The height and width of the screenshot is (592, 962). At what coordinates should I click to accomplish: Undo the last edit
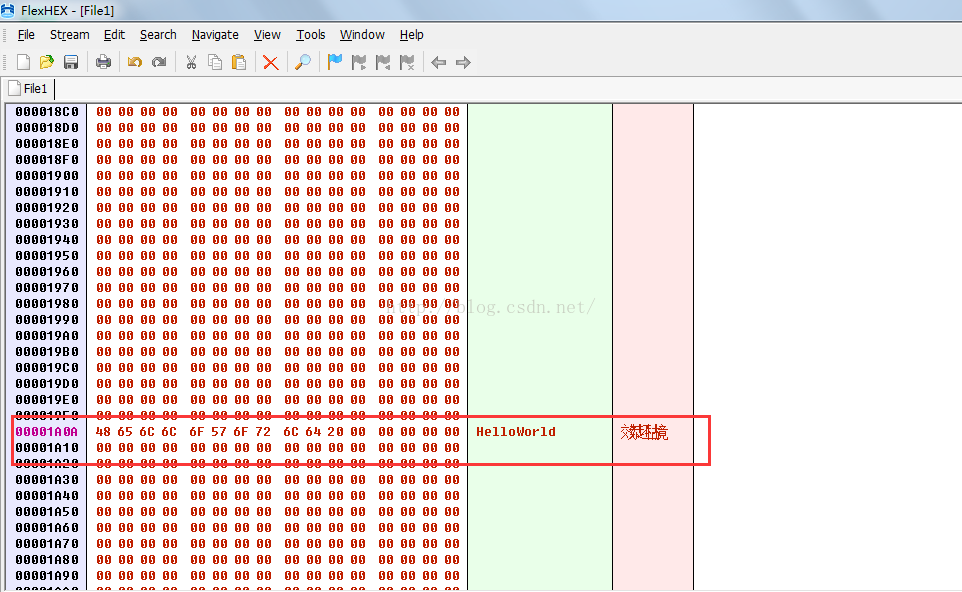(x=135, y=62)
